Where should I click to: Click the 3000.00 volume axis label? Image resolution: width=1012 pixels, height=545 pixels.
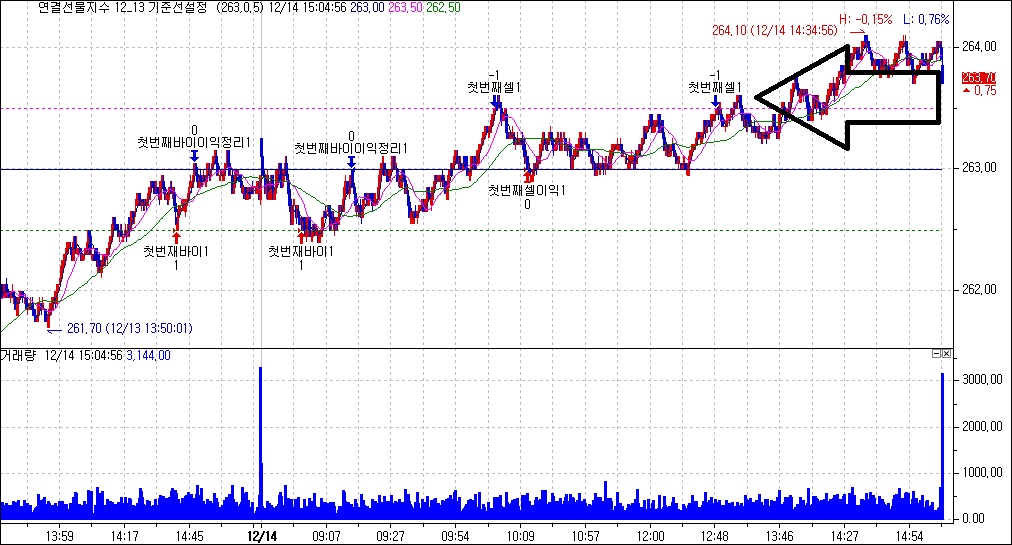click(x=977, y=380)
